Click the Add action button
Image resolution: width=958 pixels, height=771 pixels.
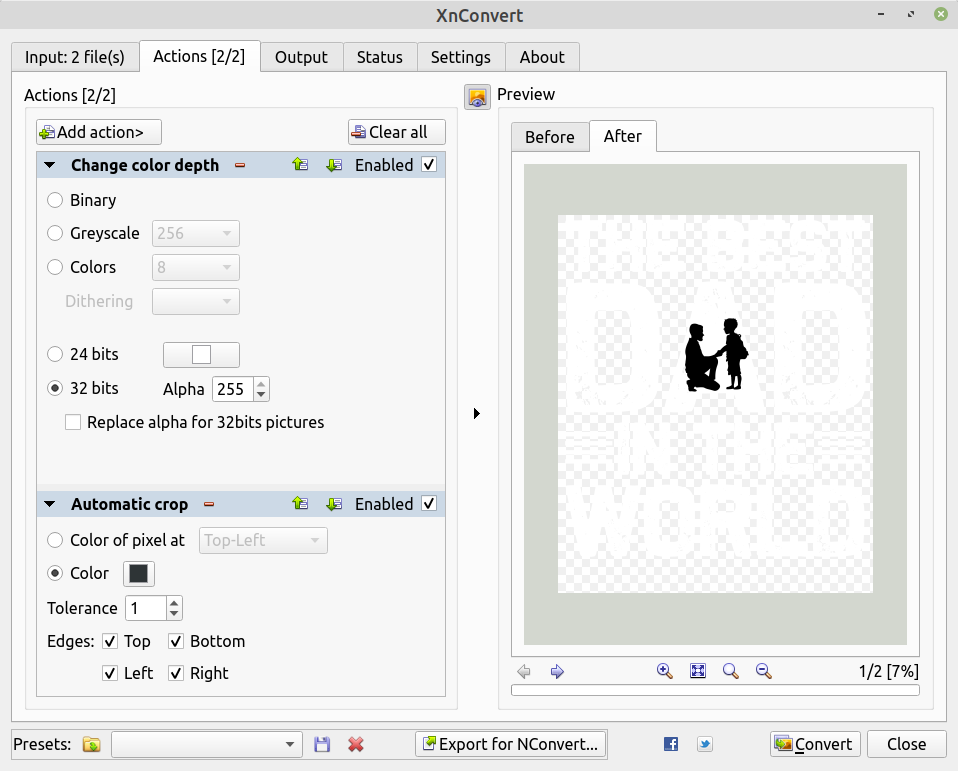click(x=99, y=132)
